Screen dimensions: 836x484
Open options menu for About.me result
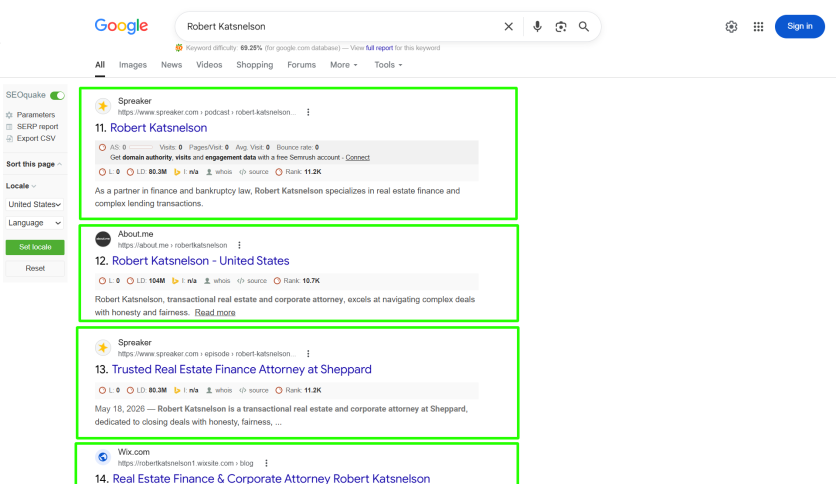[239, 245]
